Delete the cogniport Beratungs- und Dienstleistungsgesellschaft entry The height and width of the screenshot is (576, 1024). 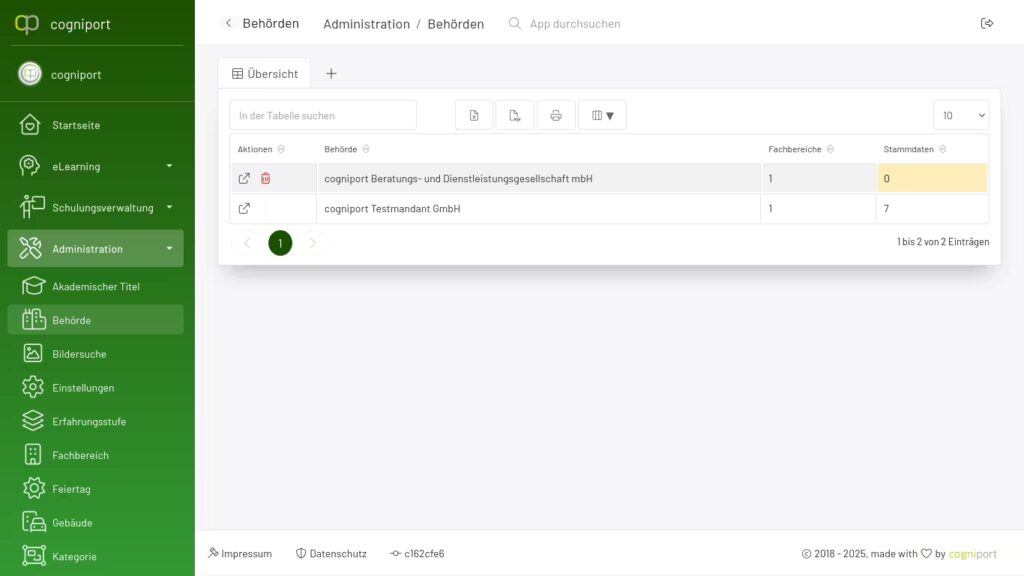point(266,179)
